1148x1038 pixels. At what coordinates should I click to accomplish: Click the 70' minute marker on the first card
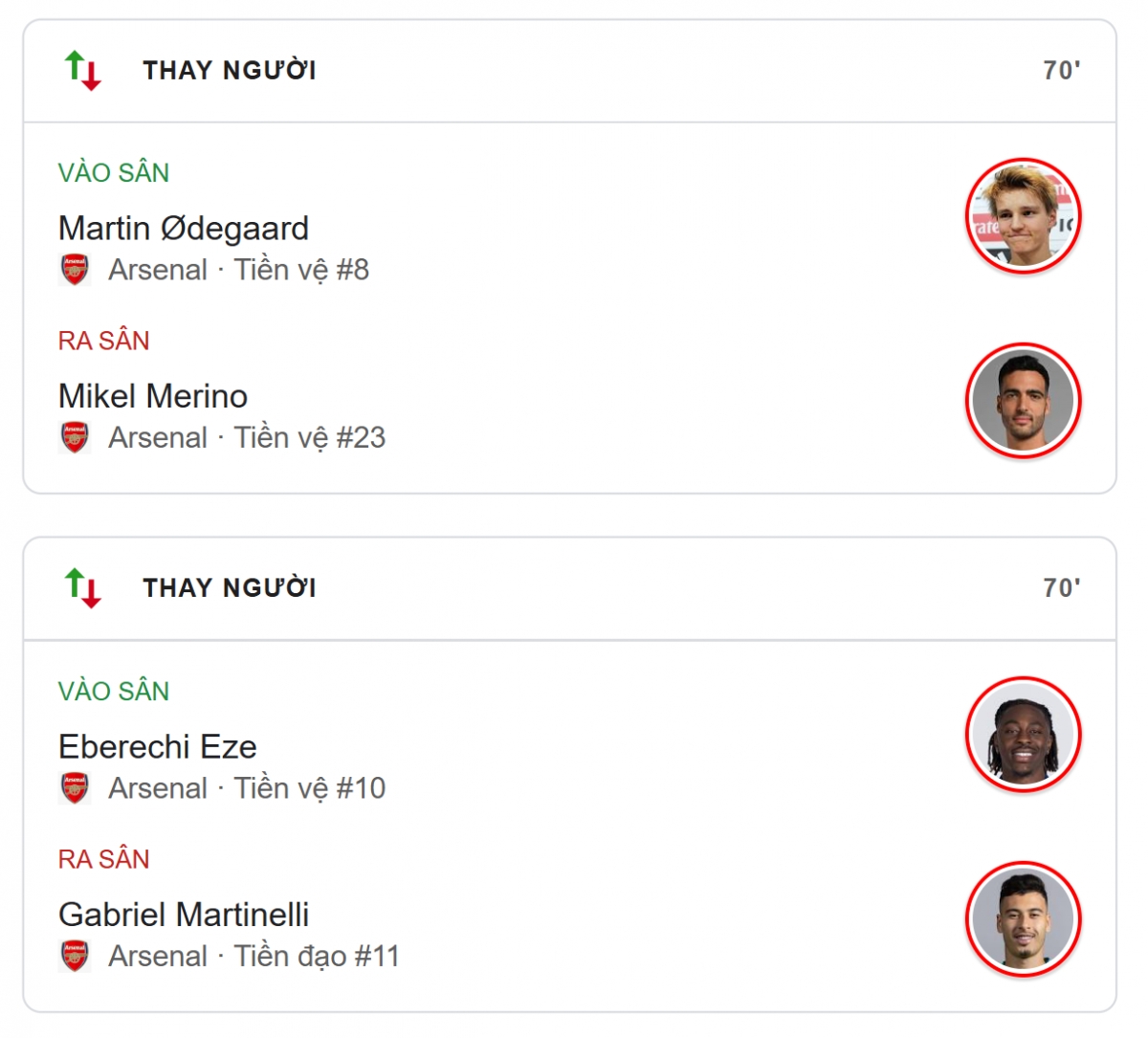tap(1061, 70)
